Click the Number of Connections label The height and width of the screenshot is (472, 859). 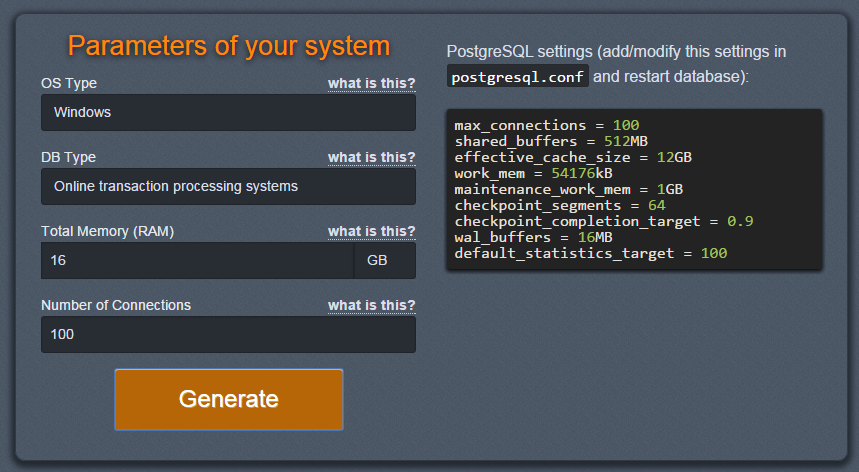[116, 305]
